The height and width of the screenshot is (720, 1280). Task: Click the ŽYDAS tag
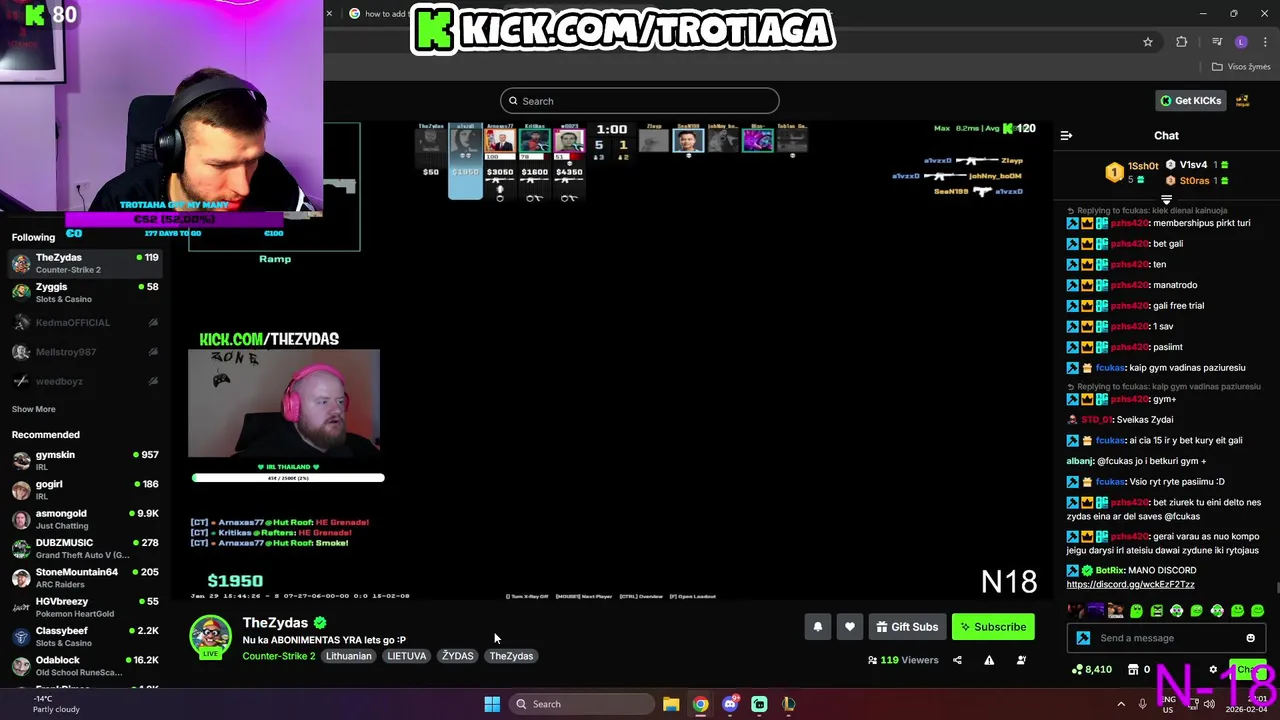458,656
